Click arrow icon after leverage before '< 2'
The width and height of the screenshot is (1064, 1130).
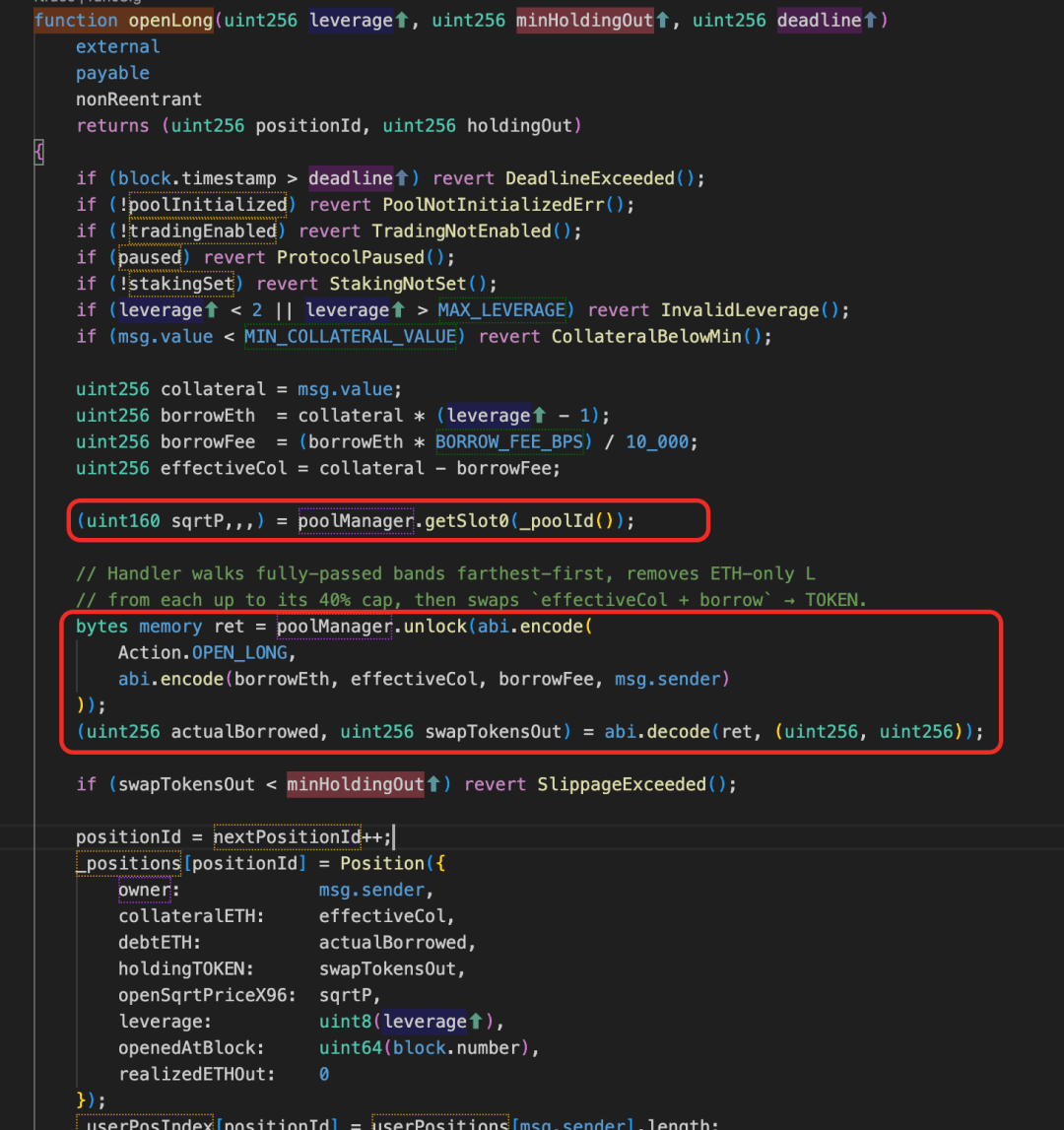coord(211,310)
